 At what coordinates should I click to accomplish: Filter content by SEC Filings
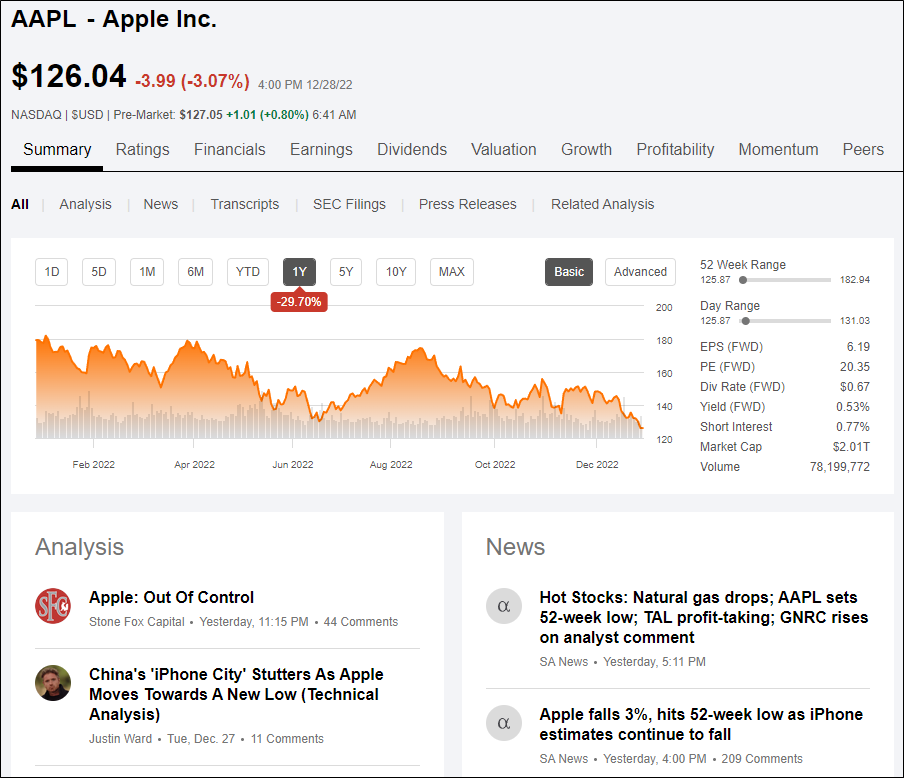[349, 204]
